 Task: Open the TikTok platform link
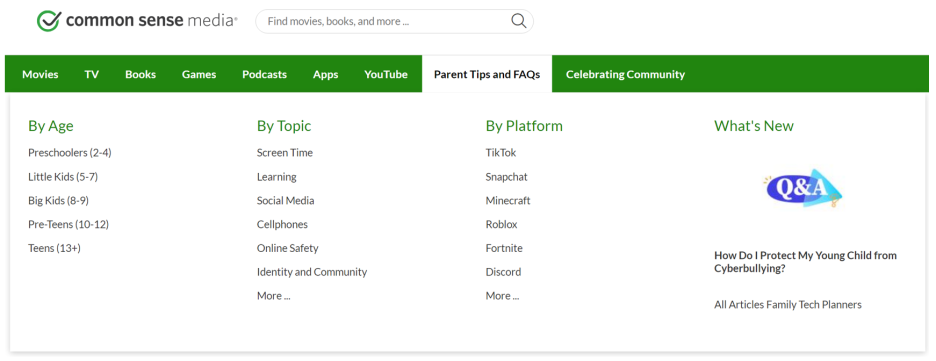(x=501, y=153)
